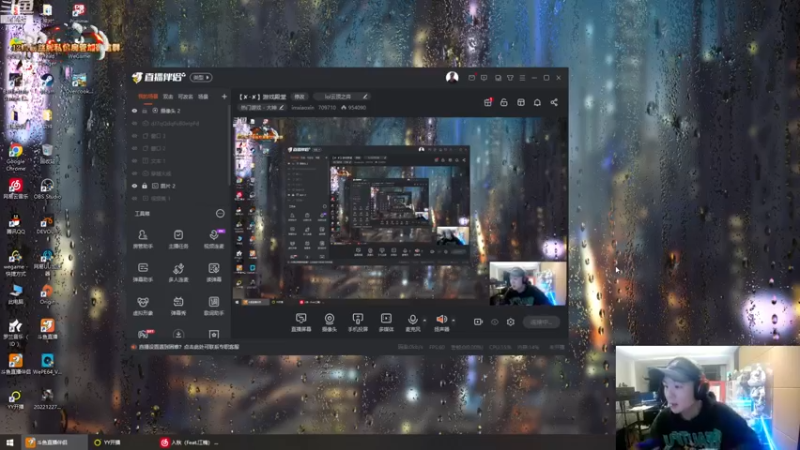Open the 视频连麦 tool
The height and width of the screenshot is (450, 800).
(214, 239)
